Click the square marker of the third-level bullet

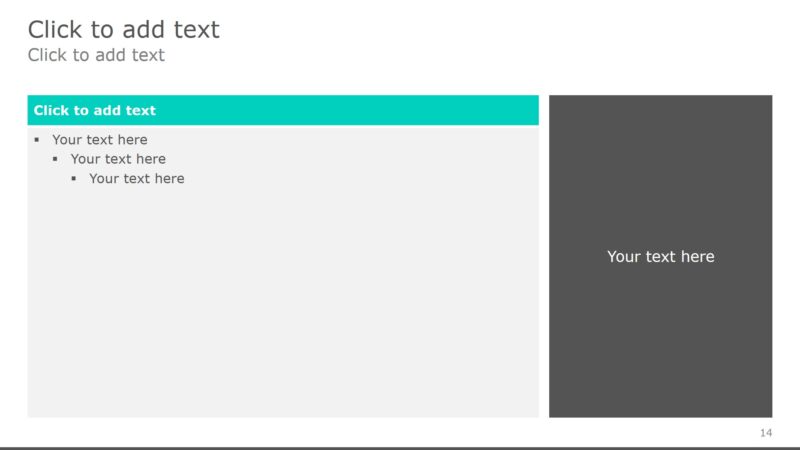click(74, 179)
